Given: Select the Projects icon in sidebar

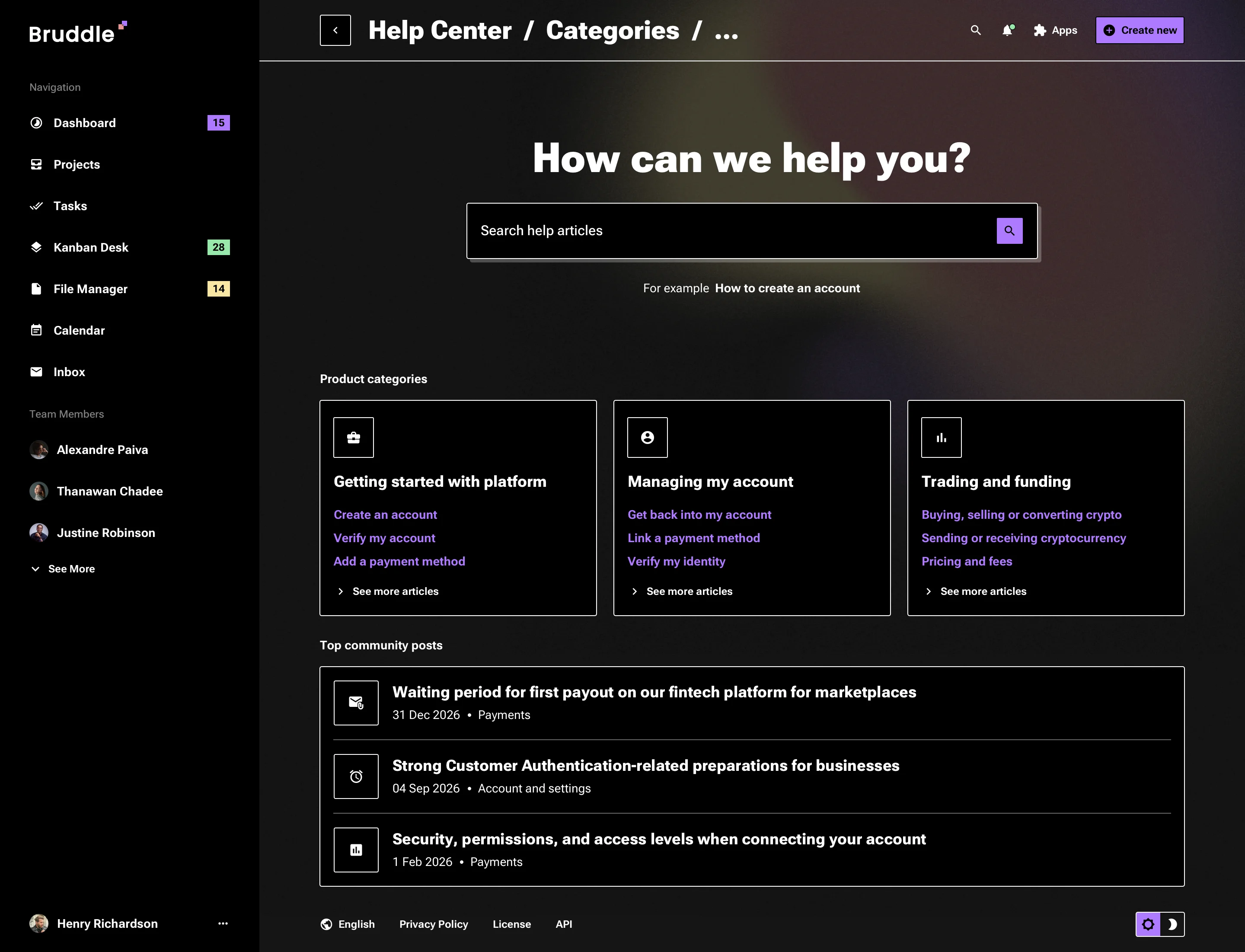Looking at the screenshot, I should tap(36, 164).
